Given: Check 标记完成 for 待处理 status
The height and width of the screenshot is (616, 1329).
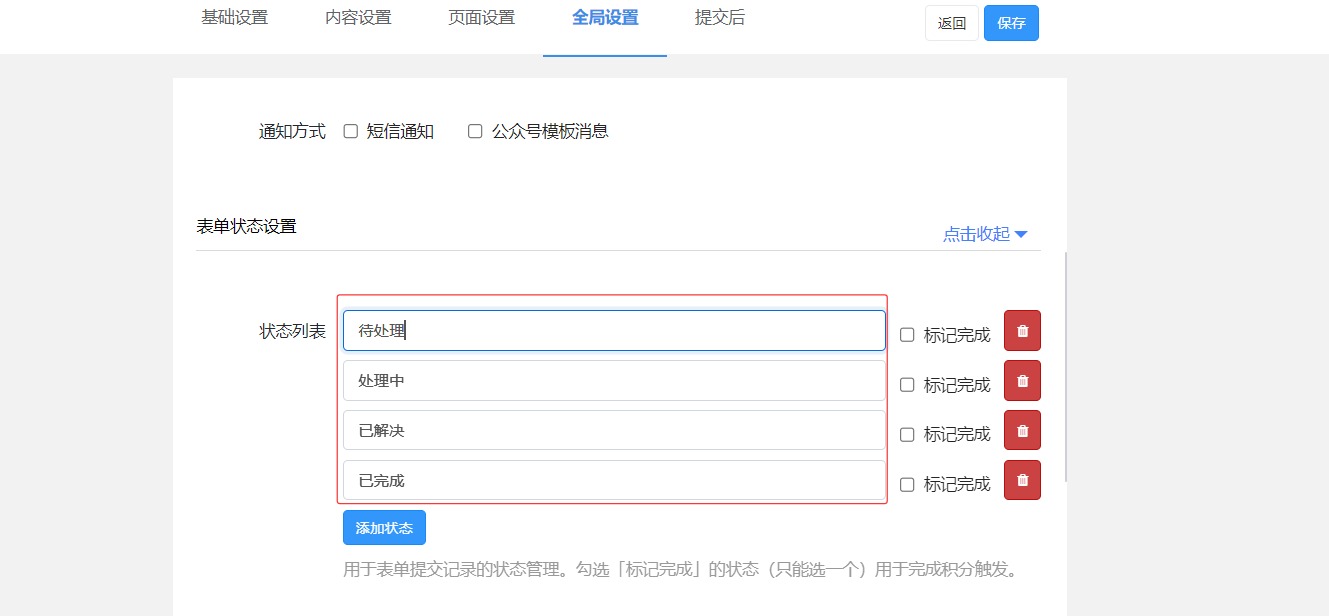Looking at the screenshot, I should (x=907, y=335).
